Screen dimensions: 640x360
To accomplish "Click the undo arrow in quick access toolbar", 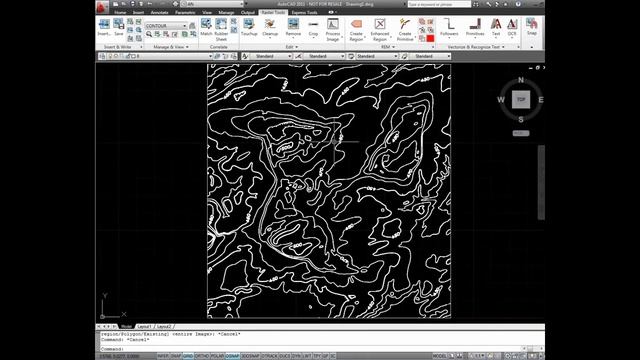I will 150,4.
